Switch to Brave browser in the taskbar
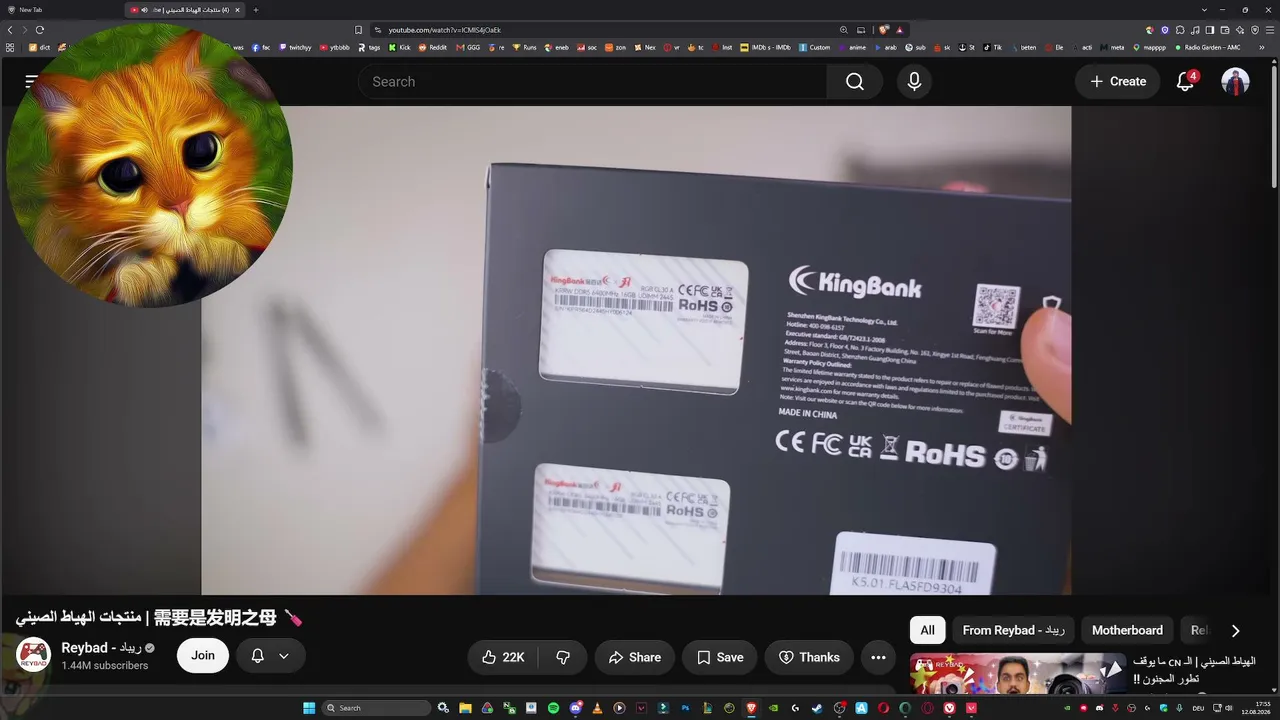Image resolution: width=1280 pixels, height=720 pixels. 751,708
